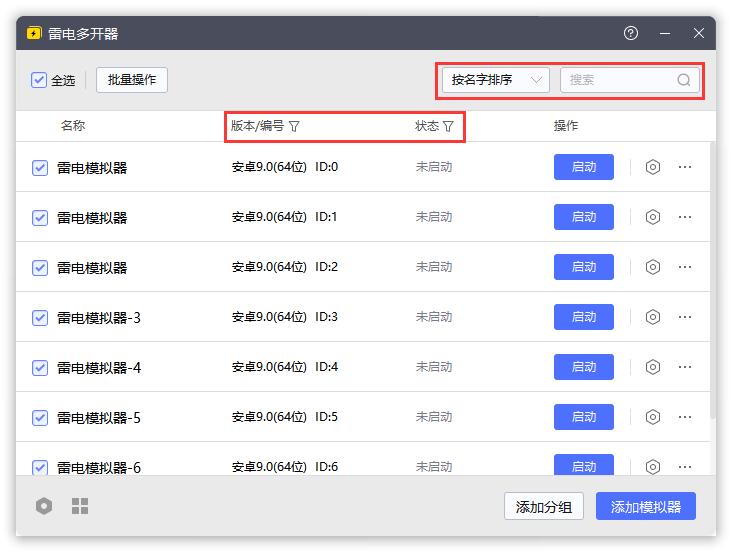Image resolution: width=736 pixels, height=556 pixels.
Task: Click 安卓9.0(64位) ID:0 version text
Action: [x=284, y=167]
